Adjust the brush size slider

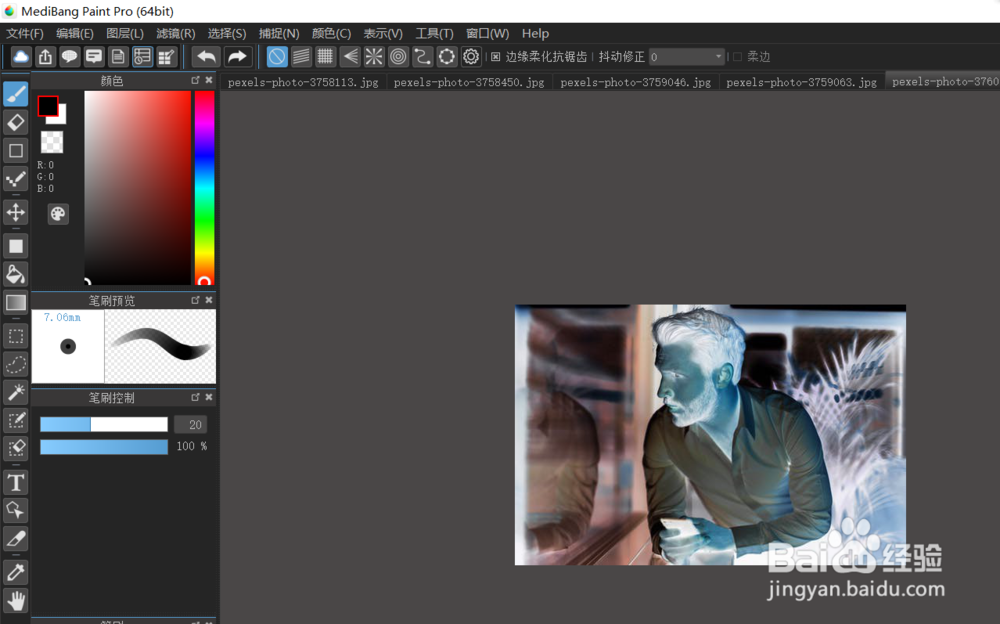pos(104,424)
